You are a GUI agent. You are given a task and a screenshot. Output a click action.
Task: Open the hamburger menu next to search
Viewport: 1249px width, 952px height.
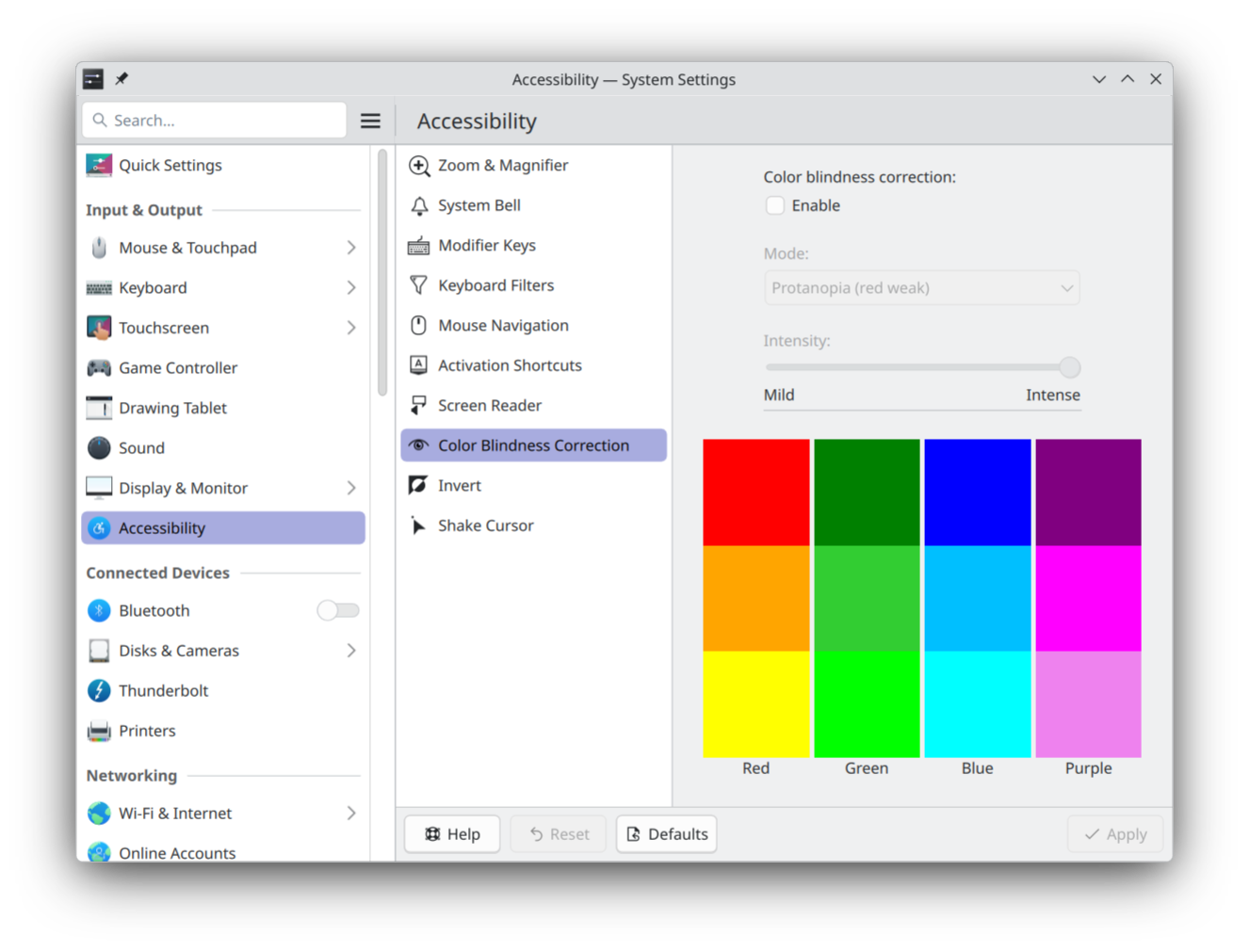(371, 121)
